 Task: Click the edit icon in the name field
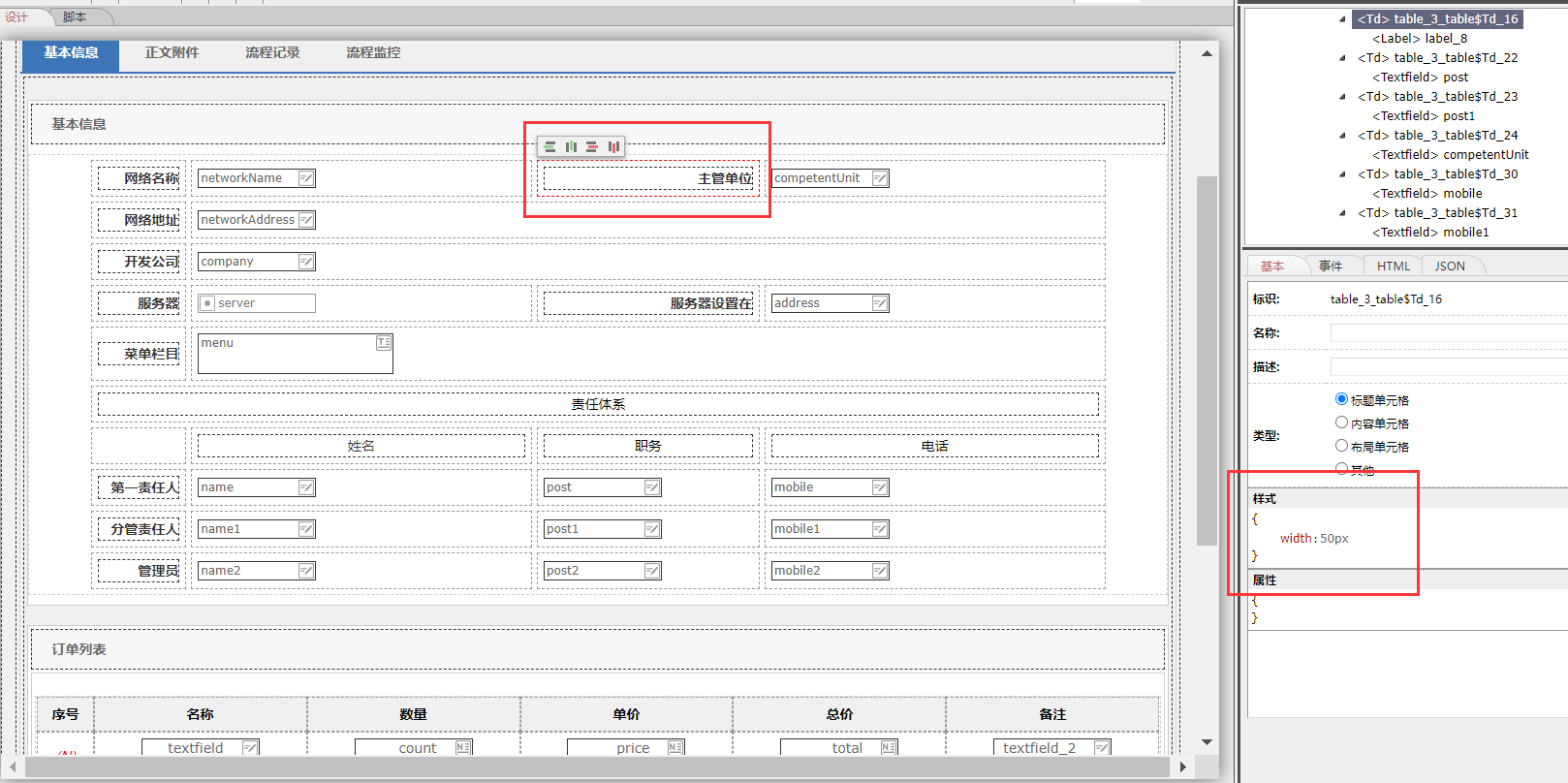[x=306, y=487]
